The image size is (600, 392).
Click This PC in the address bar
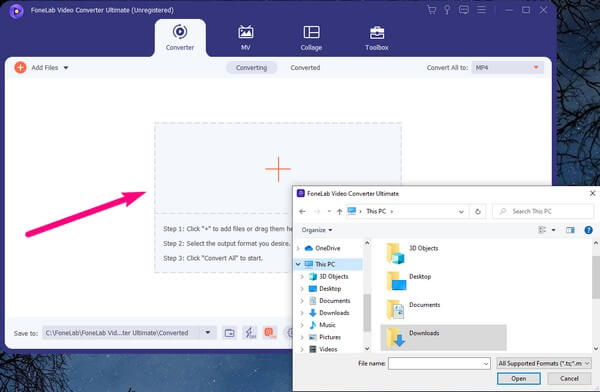(x=376, y=211)
